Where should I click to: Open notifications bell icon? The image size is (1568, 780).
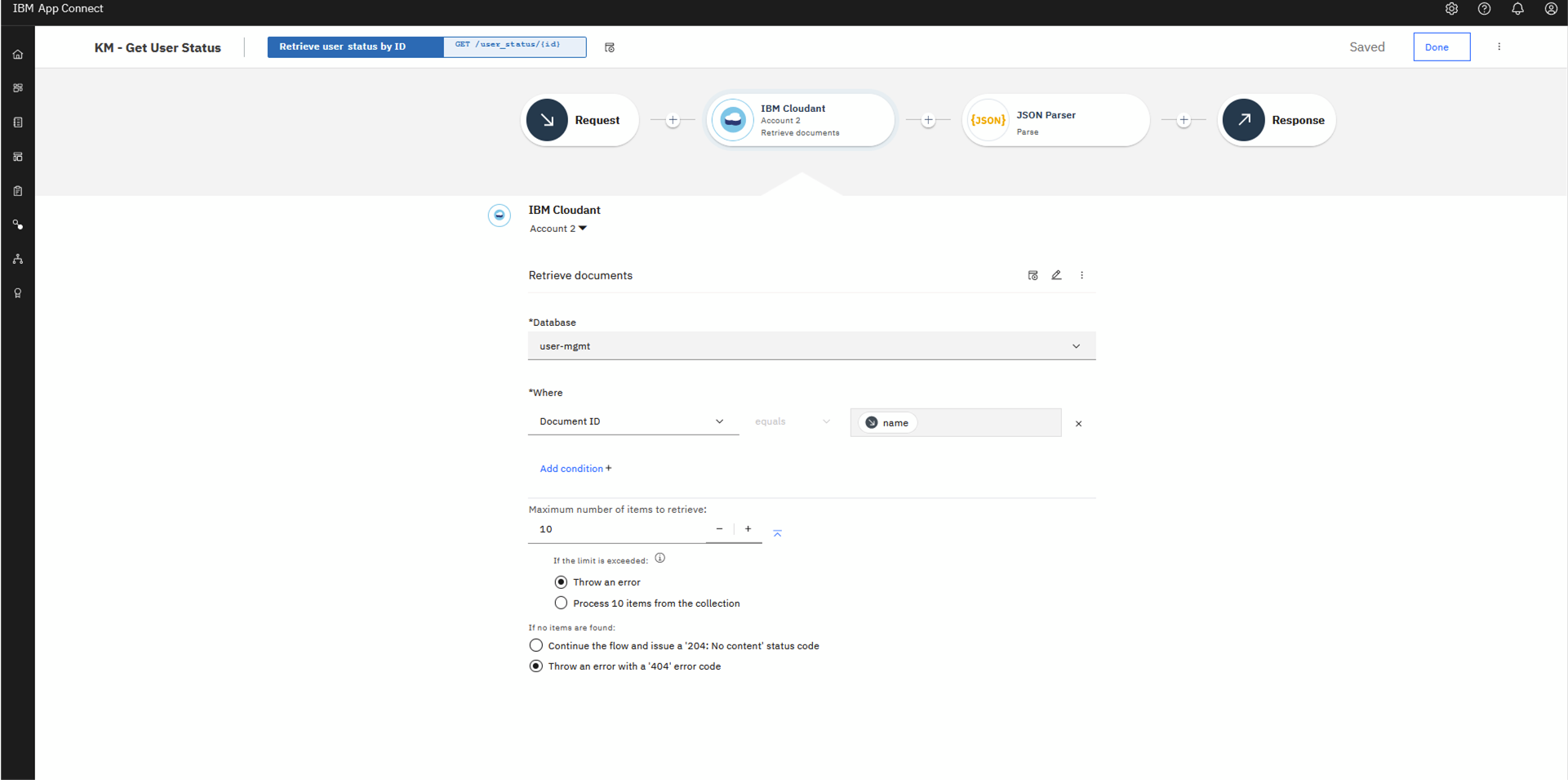1517,9
